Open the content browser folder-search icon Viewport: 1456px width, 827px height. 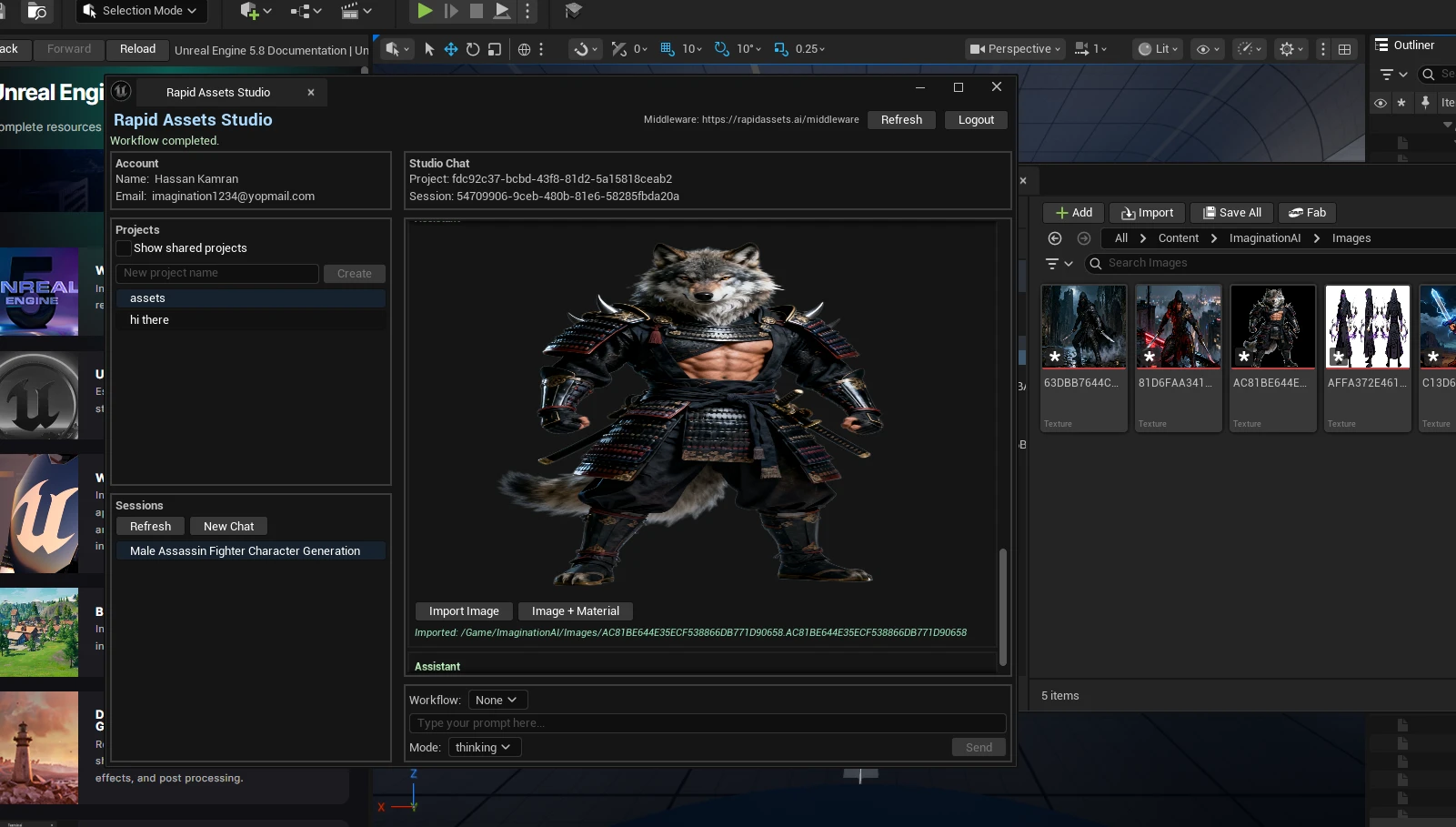[37, 11]
